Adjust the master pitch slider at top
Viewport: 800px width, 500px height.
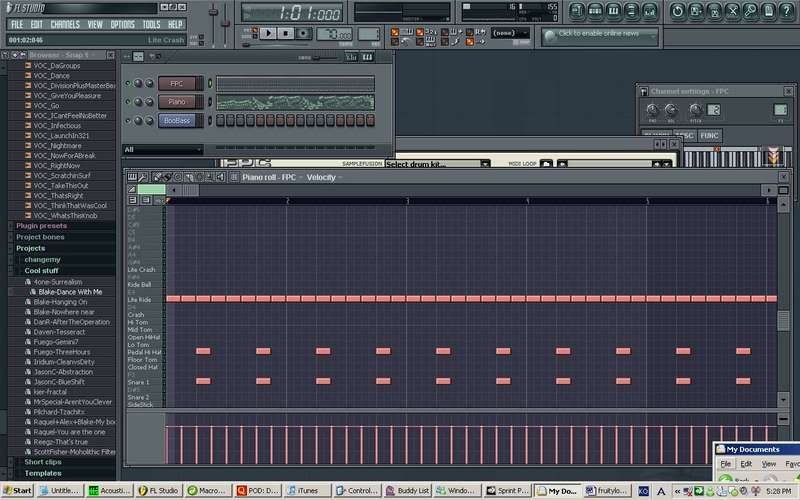225,23
